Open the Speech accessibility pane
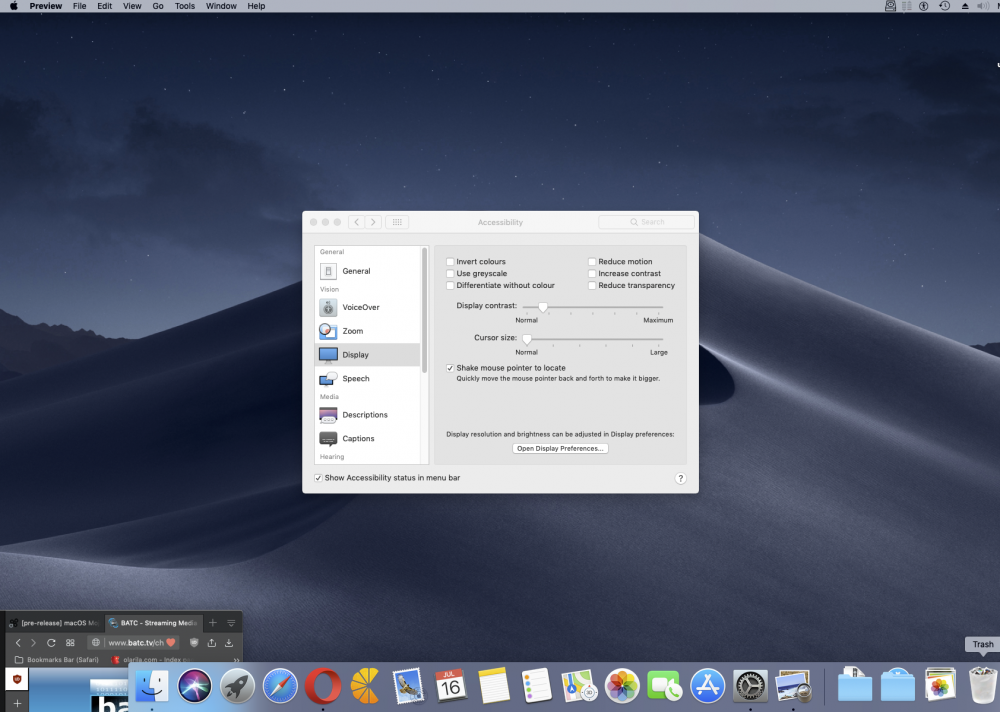 [x=368, y=379]
